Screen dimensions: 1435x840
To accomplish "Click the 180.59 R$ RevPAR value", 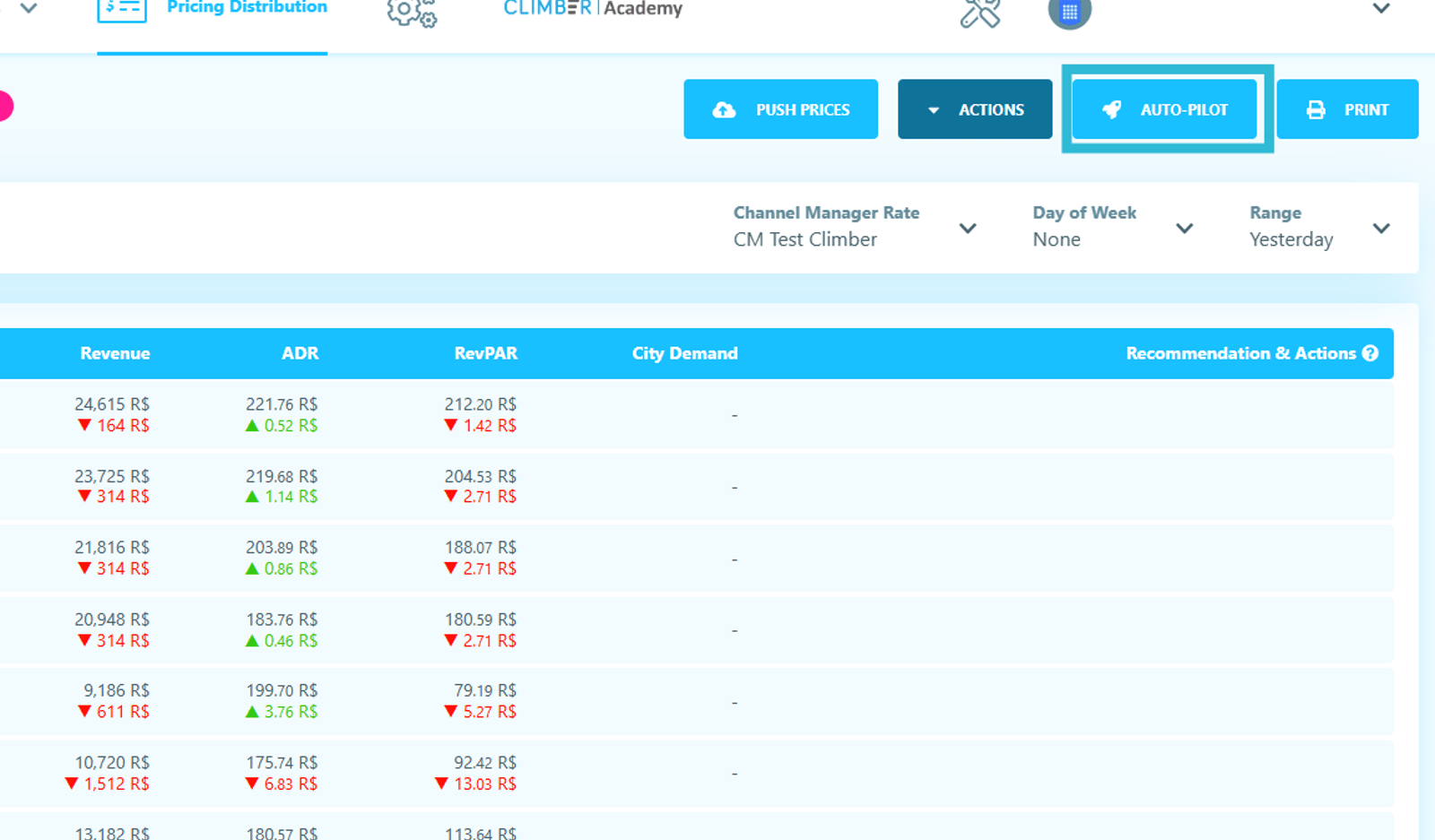I will point(481,619).
